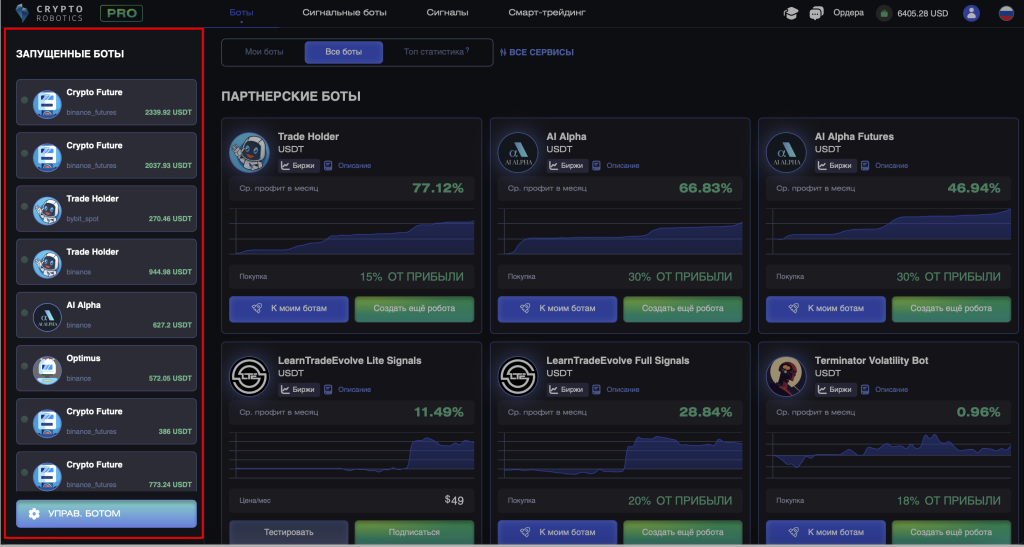Image resolution: width=1024 pixels, height=547 pixels.
Task: Select Crypto Future bot with 773.24 USDT
Action: pyautogui.click(x=106, y=471)
